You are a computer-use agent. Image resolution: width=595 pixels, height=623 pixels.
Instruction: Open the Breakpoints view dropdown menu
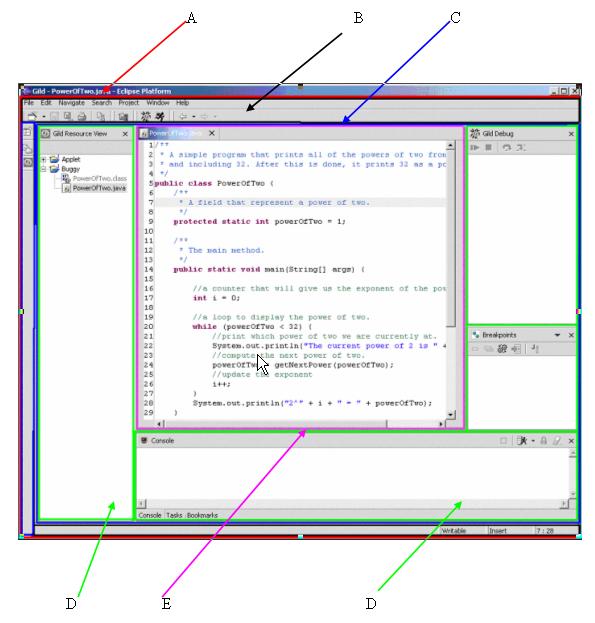coord(557,335)
